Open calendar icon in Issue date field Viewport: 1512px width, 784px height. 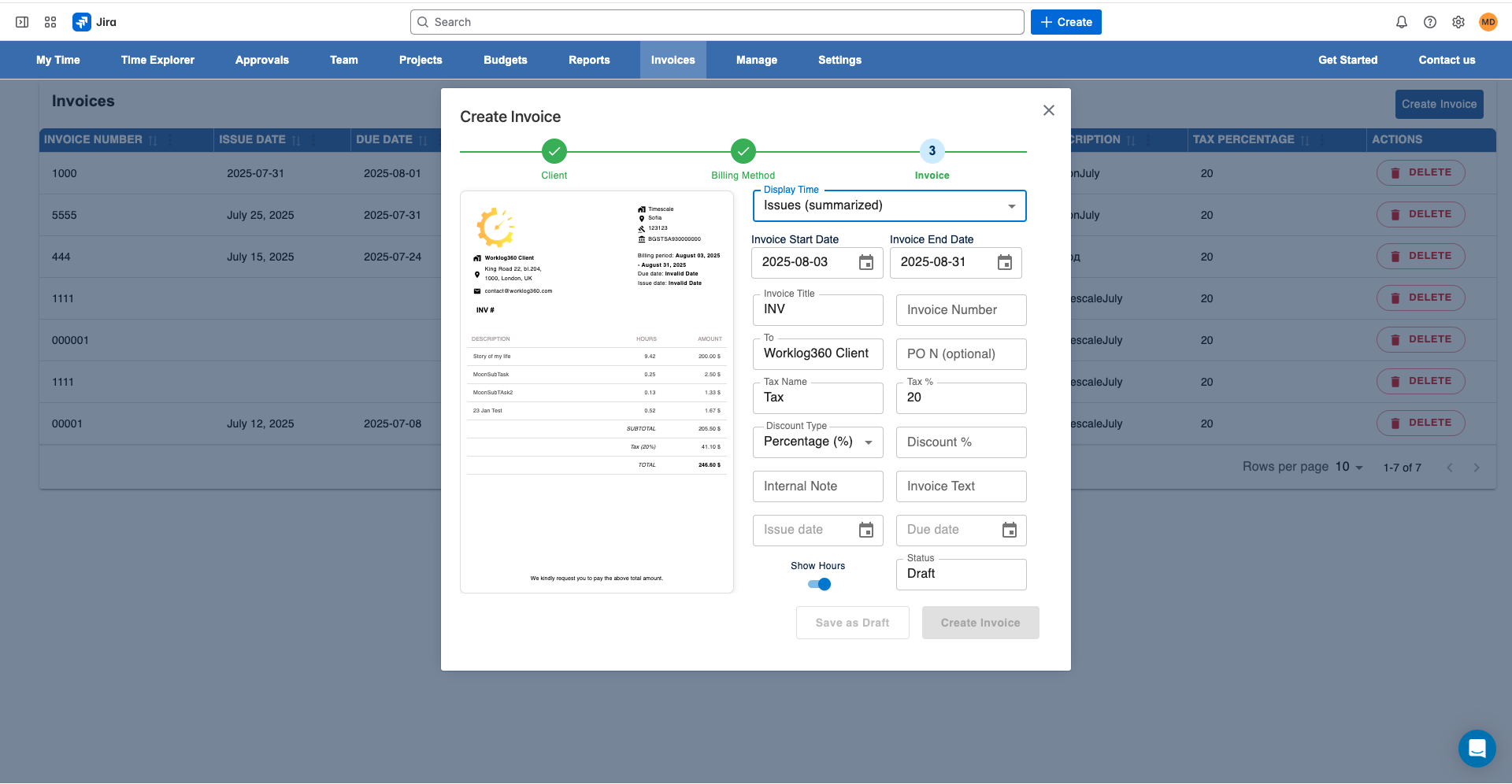point(866,530)
